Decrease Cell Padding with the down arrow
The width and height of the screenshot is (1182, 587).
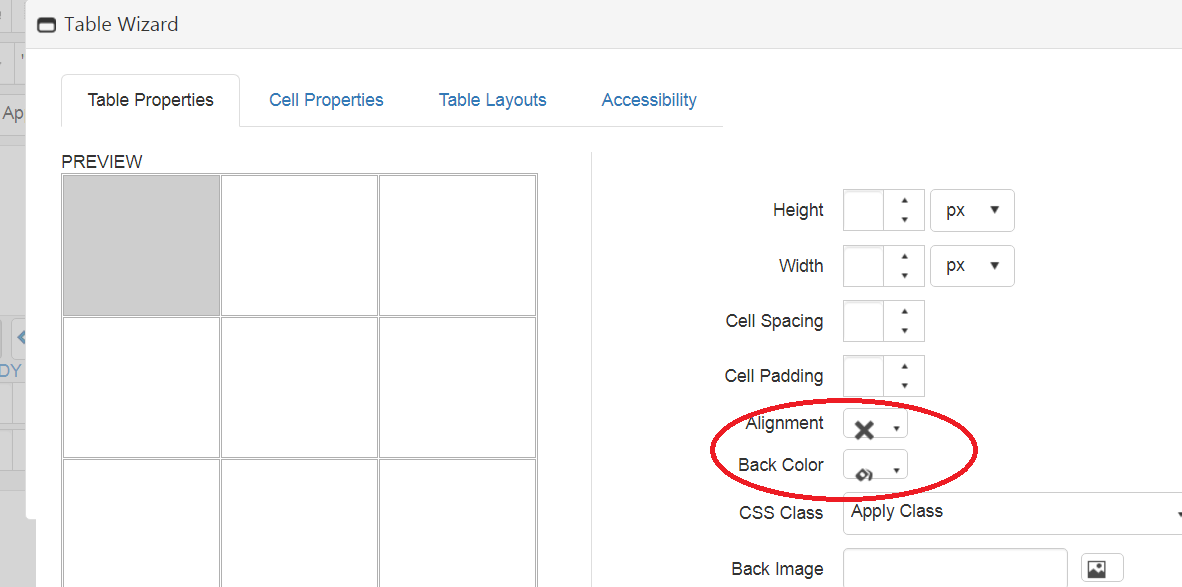905,386
